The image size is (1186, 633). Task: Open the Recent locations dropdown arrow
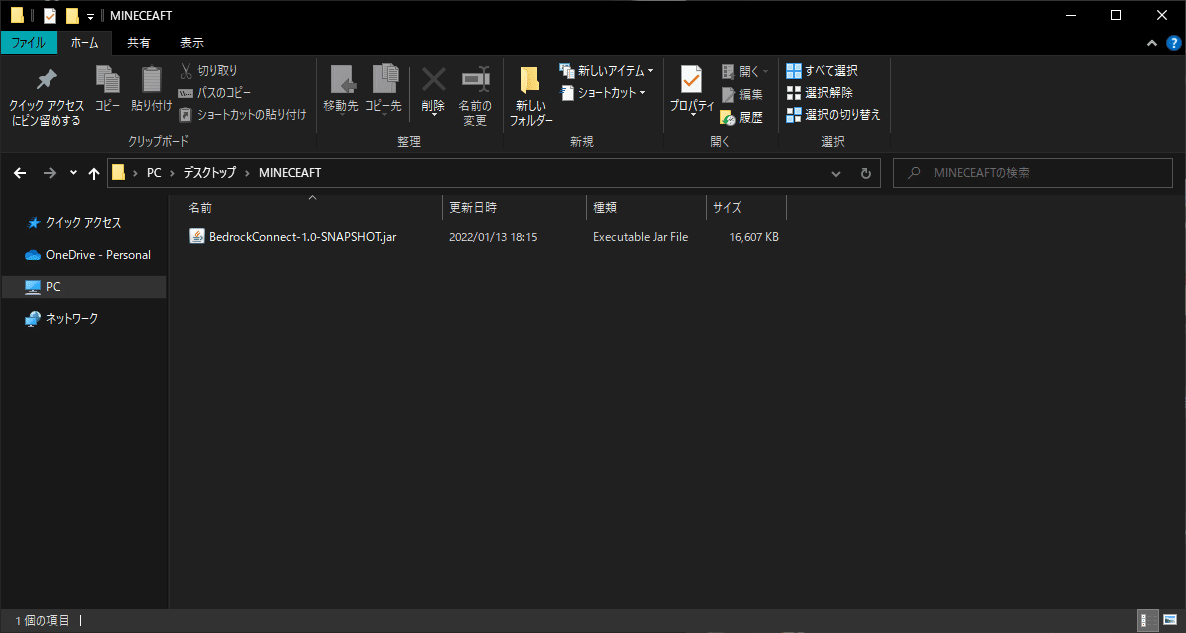coord(73,173)
